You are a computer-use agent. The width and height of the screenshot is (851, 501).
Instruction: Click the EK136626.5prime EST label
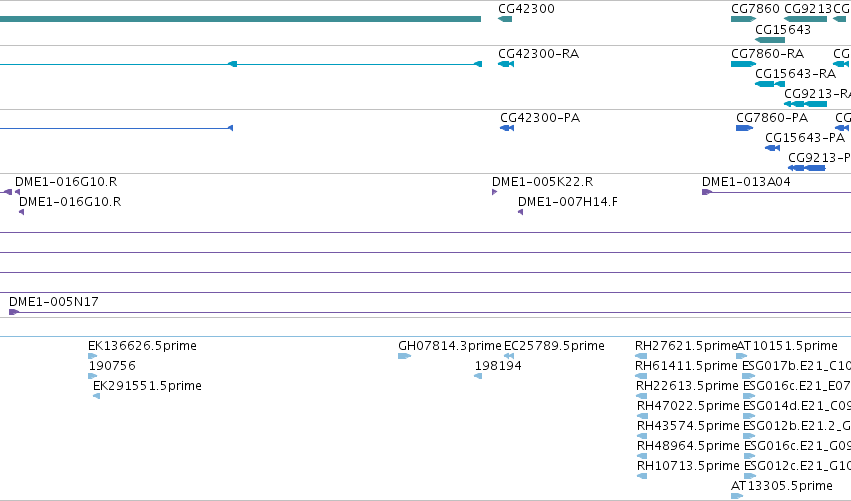pos(142,346)
